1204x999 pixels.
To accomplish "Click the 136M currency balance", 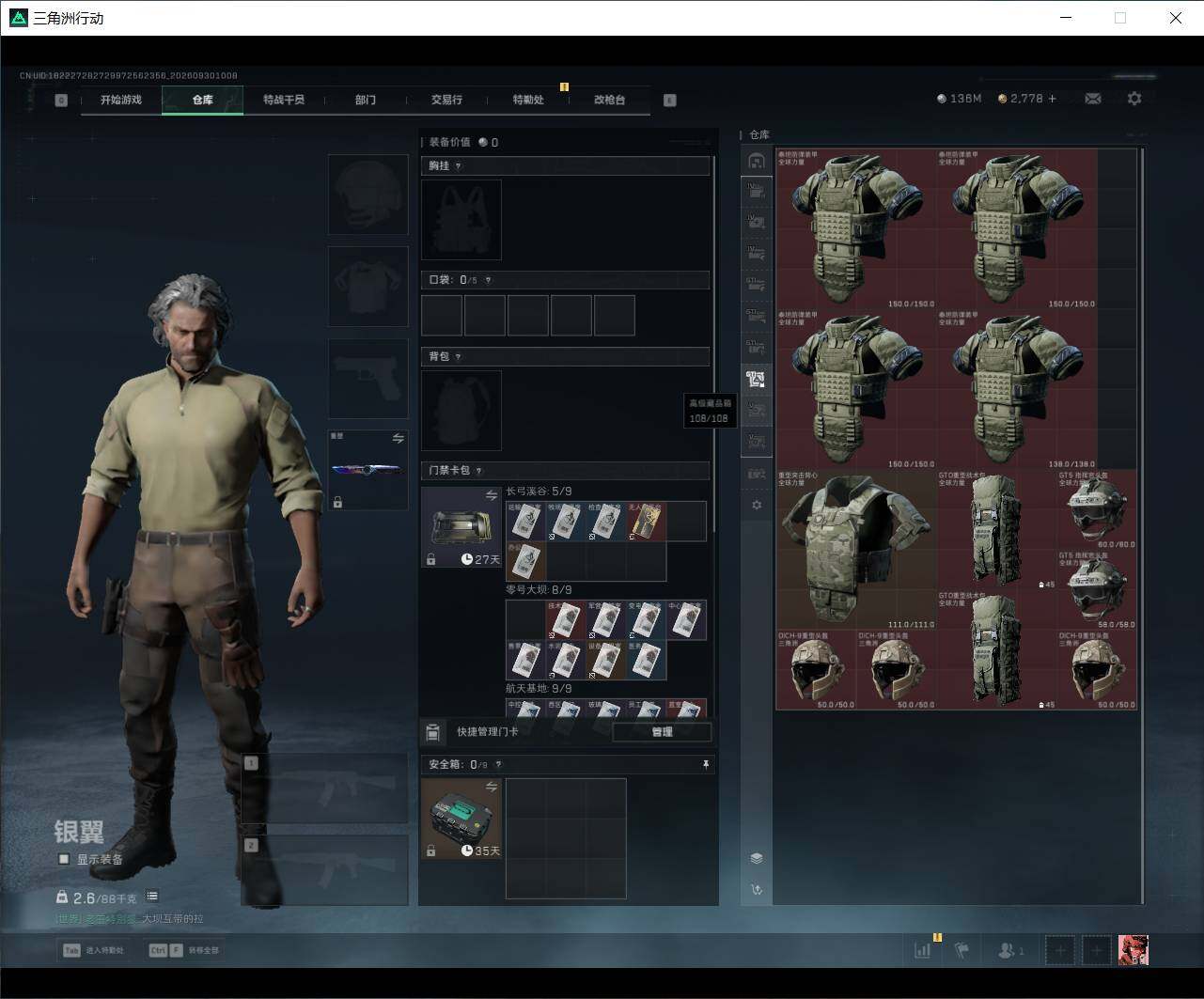I will 959,99.
